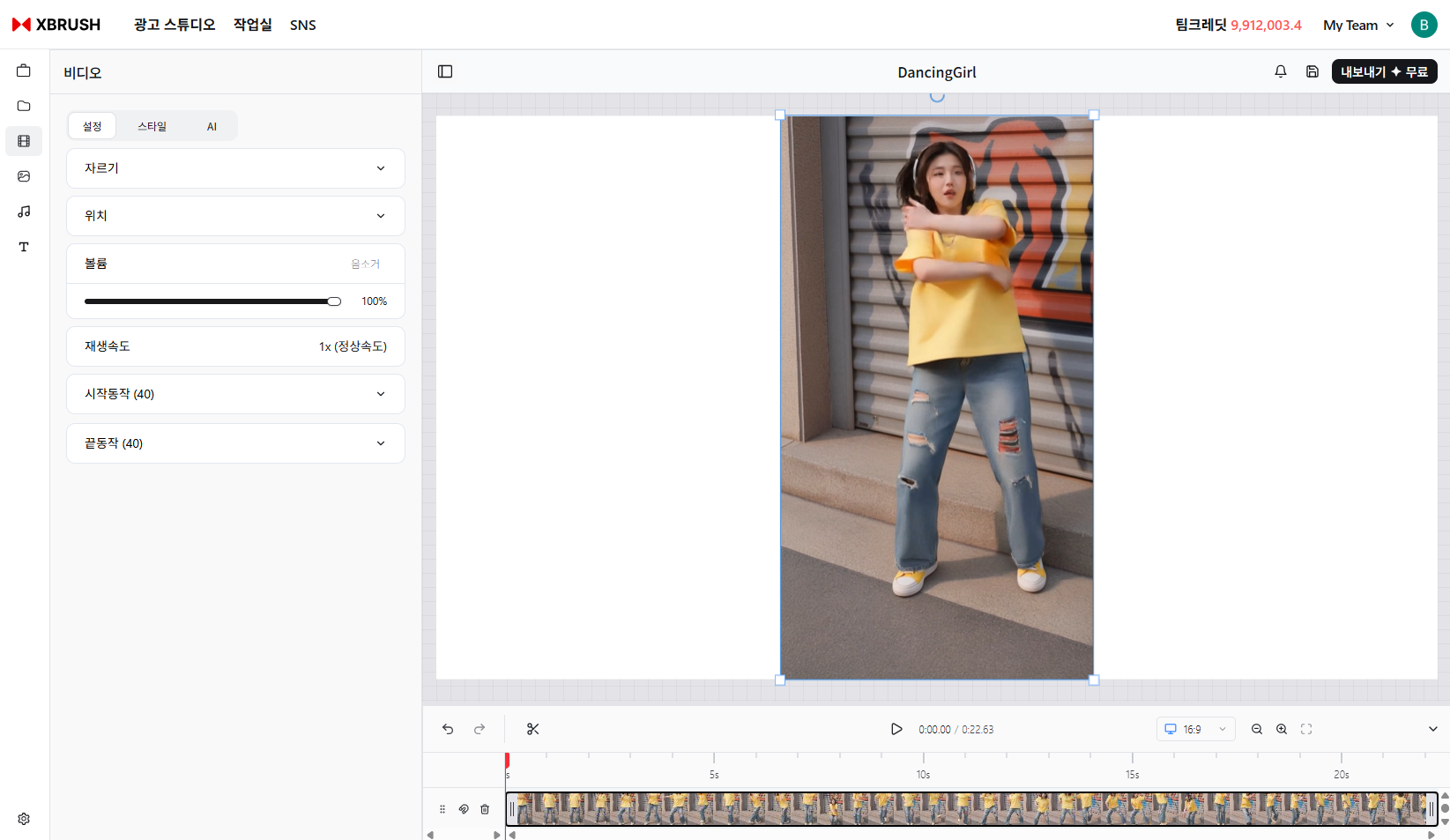This screenshot has height=840, width=1450.
Task: Open the text tool in the sidebar
Action: (x=23, y=247)
